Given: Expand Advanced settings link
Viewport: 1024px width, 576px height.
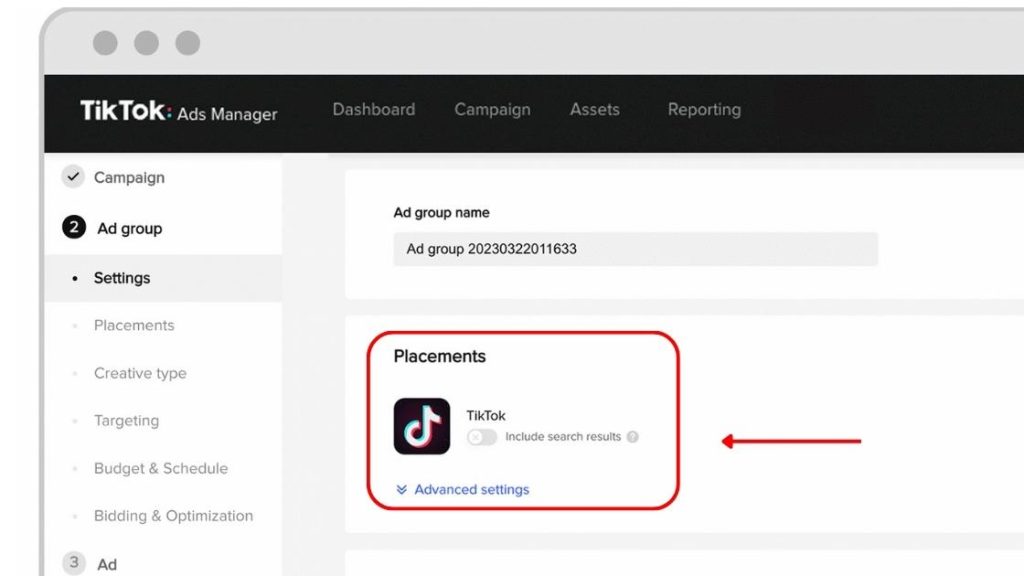Looking at the screenshot, I should point(472,489).
